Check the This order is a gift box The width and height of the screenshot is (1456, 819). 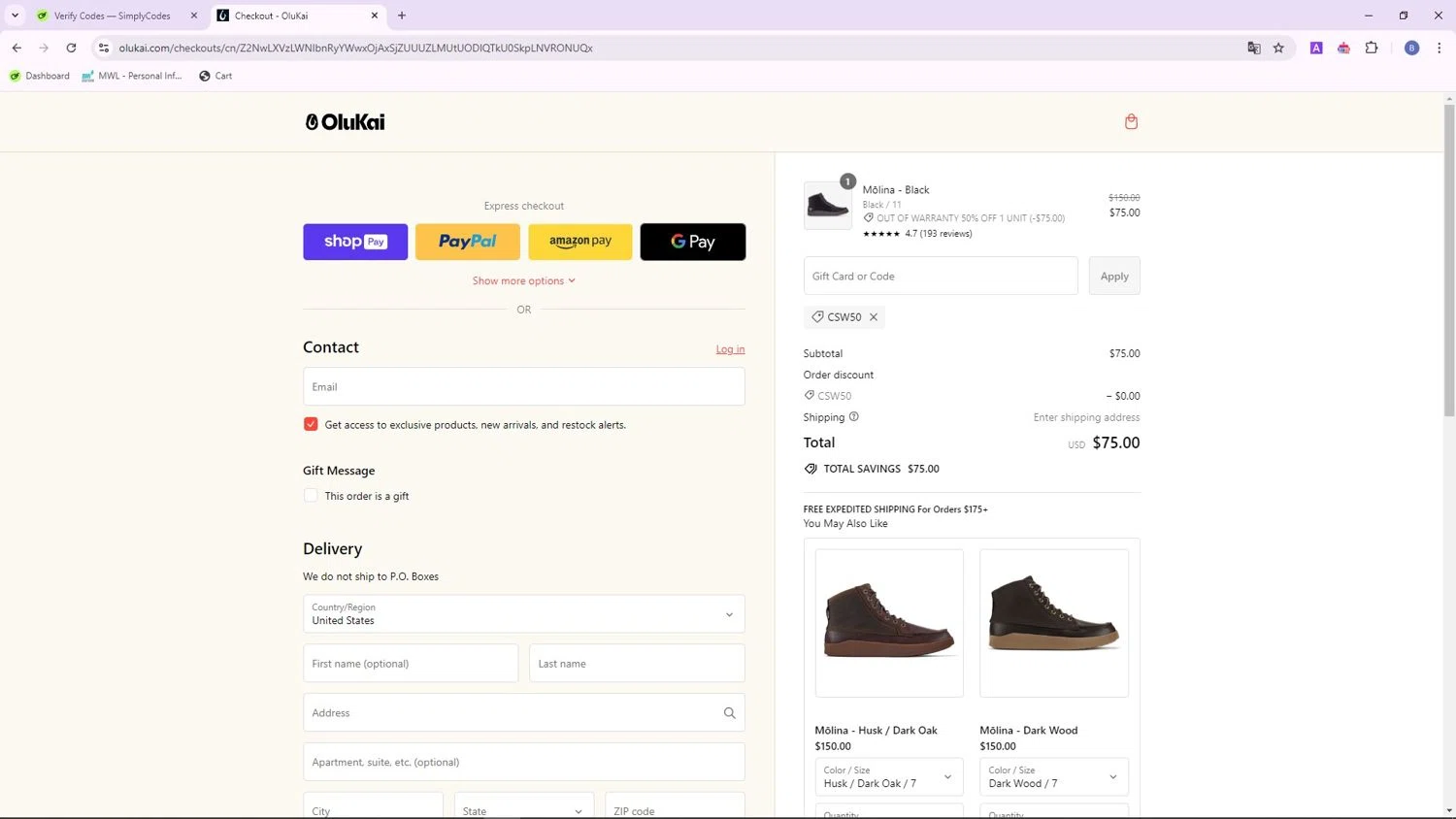click(x=311, y=495)
